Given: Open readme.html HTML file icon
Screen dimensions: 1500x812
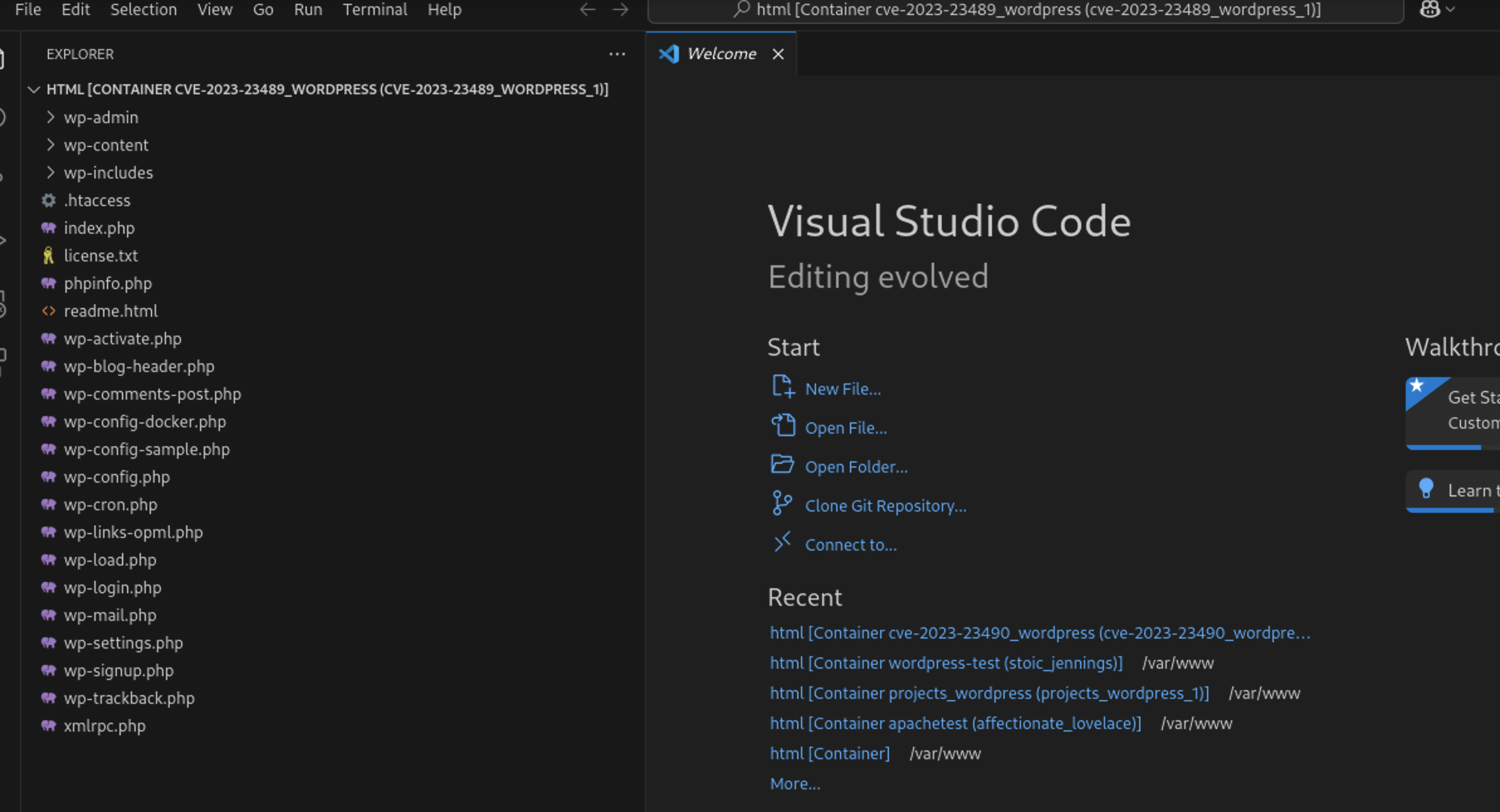Looking at the screenshot, I should pyautogui.click(x=48, y=311).
